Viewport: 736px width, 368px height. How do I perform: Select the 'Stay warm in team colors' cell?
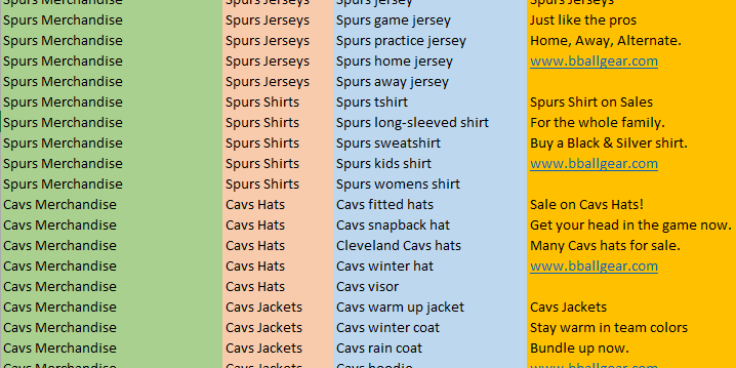(x=631, y=328)
